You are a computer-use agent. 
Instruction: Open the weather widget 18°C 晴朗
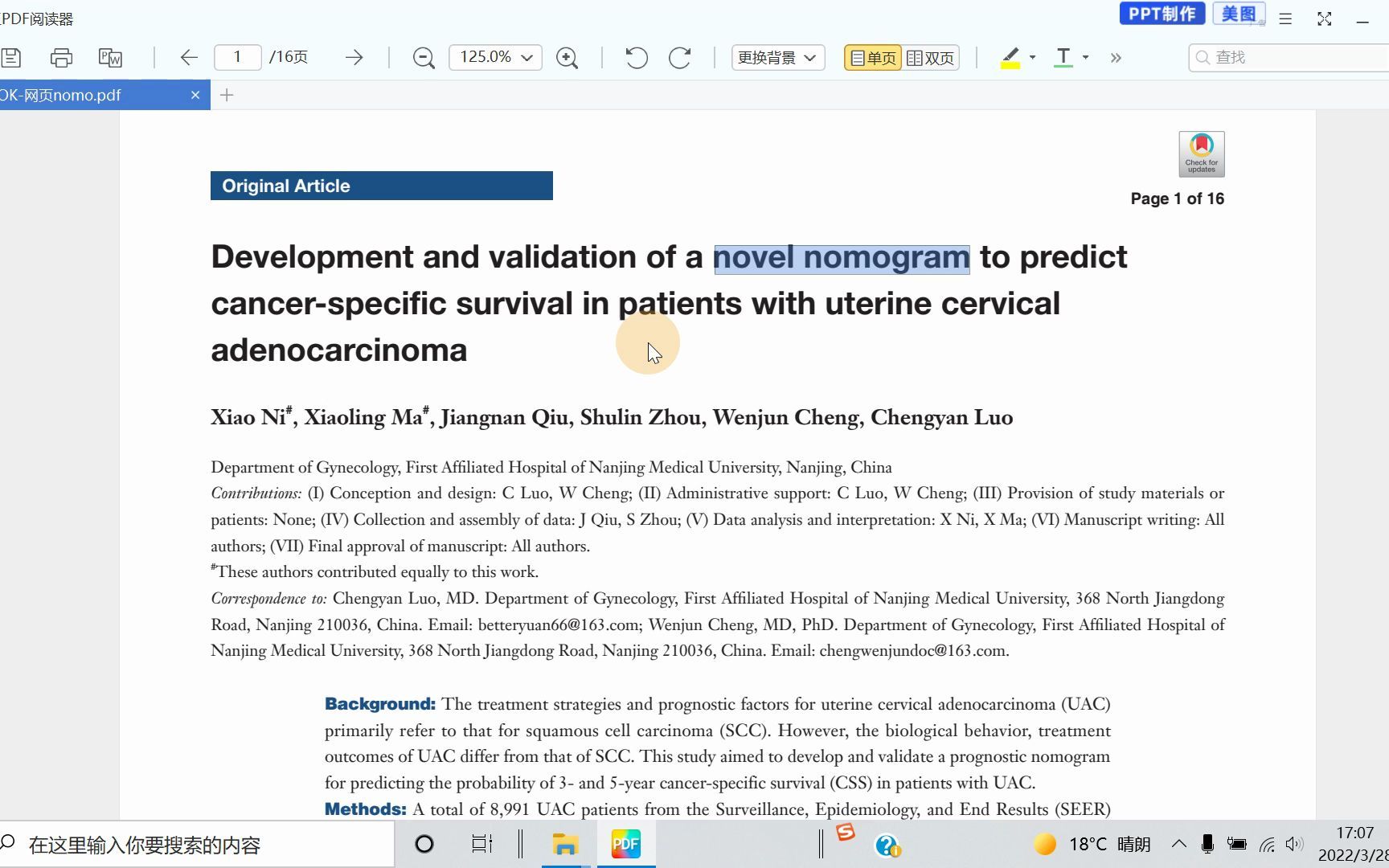tap(1092, 844)
